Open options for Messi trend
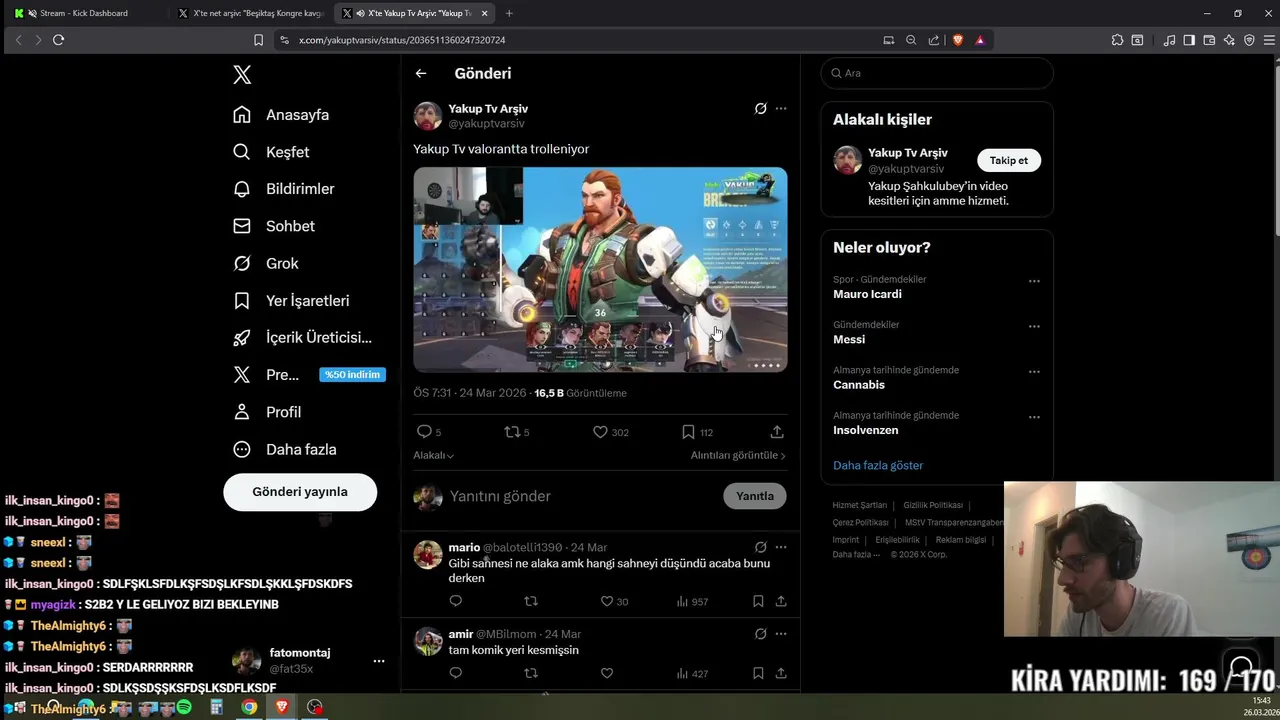Image resolution: width=1280 pixels, height=720 pixels. (1034, 326)
